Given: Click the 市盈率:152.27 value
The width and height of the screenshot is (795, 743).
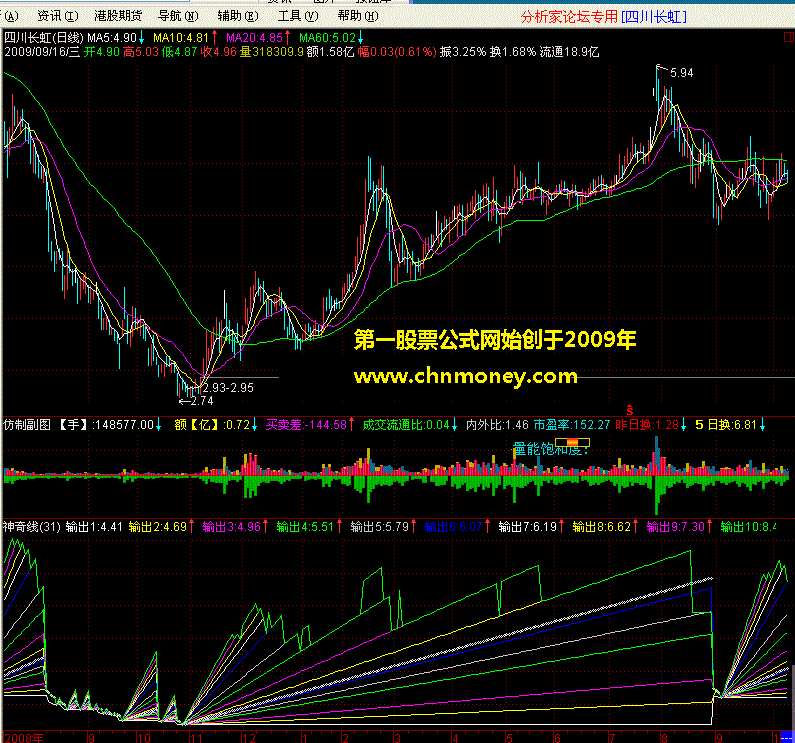Looking at the screenshot, I should (572, 424).
